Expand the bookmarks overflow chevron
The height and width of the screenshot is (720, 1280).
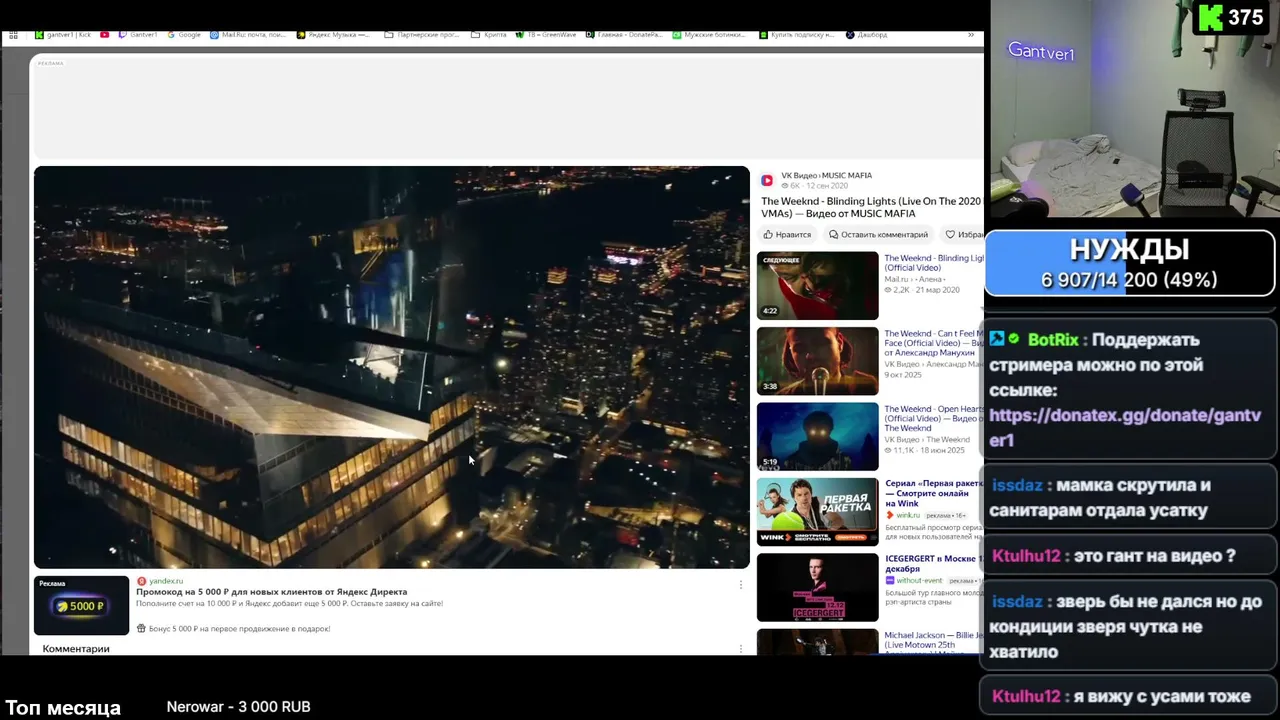click(970, 35)
